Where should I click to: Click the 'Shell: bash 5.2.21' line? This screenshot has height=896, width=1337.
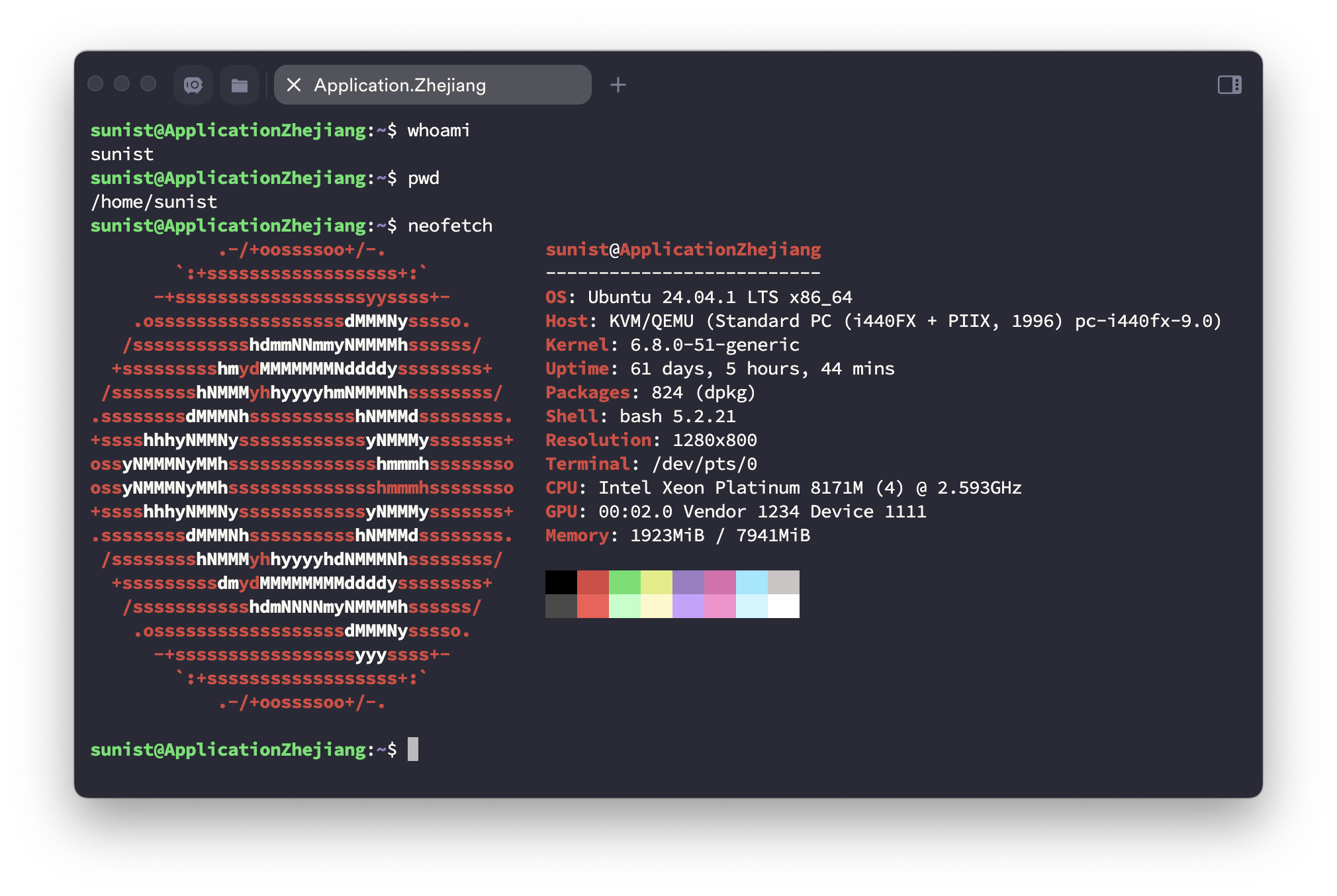pos(641,416)
